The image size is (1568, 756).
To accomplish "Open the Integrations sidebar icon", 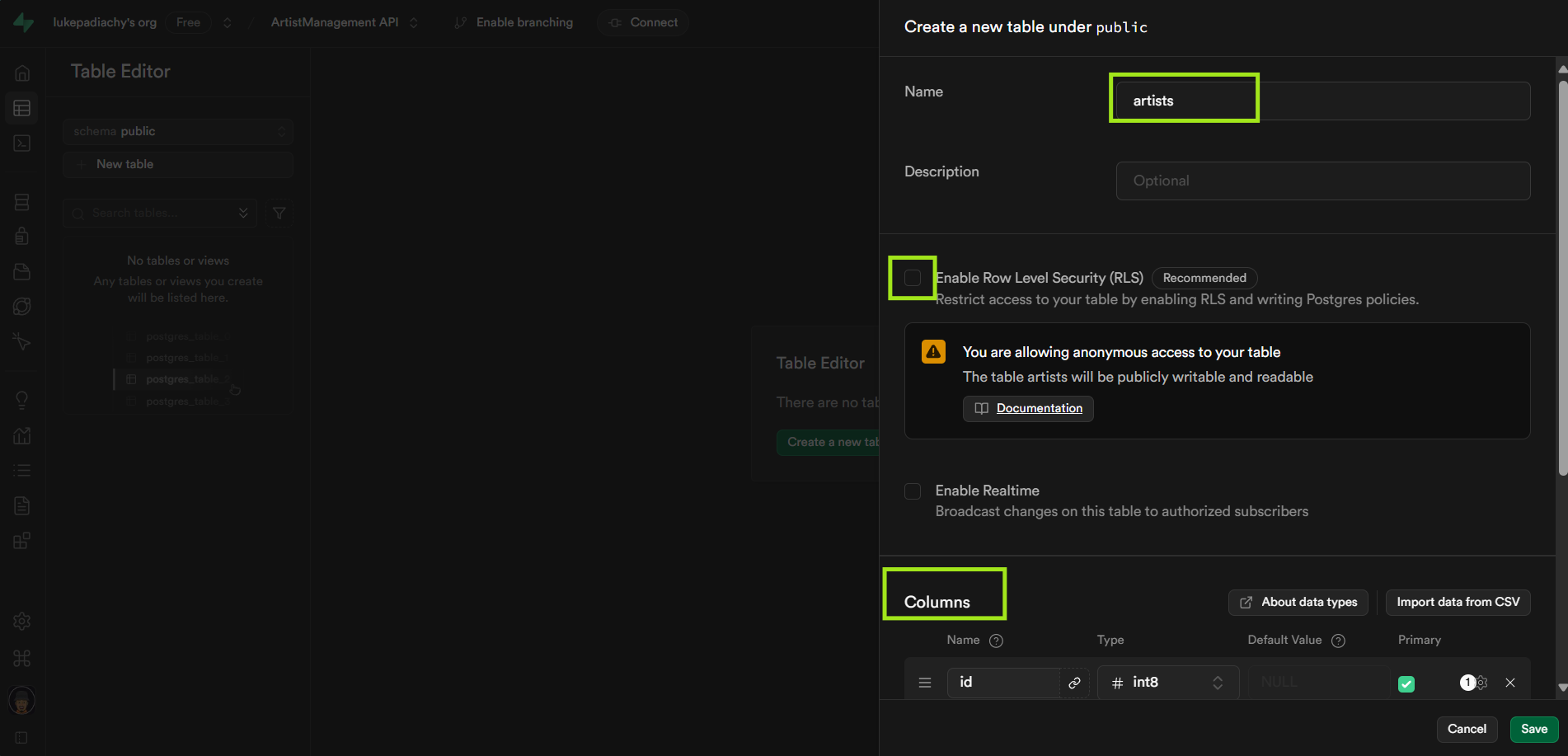I will [x=22, y=541].
